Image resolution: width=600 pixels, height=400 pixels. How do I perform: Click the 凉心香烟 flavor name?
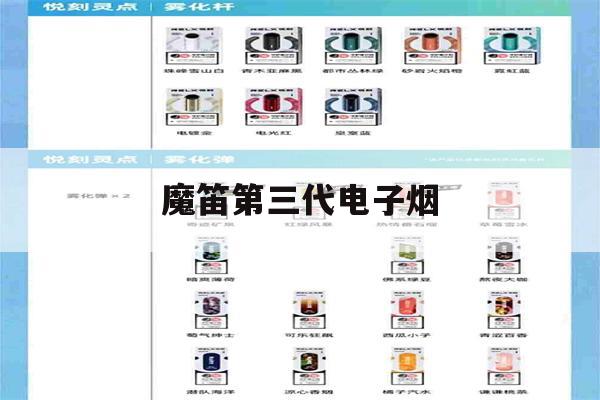tap(309, 392)
